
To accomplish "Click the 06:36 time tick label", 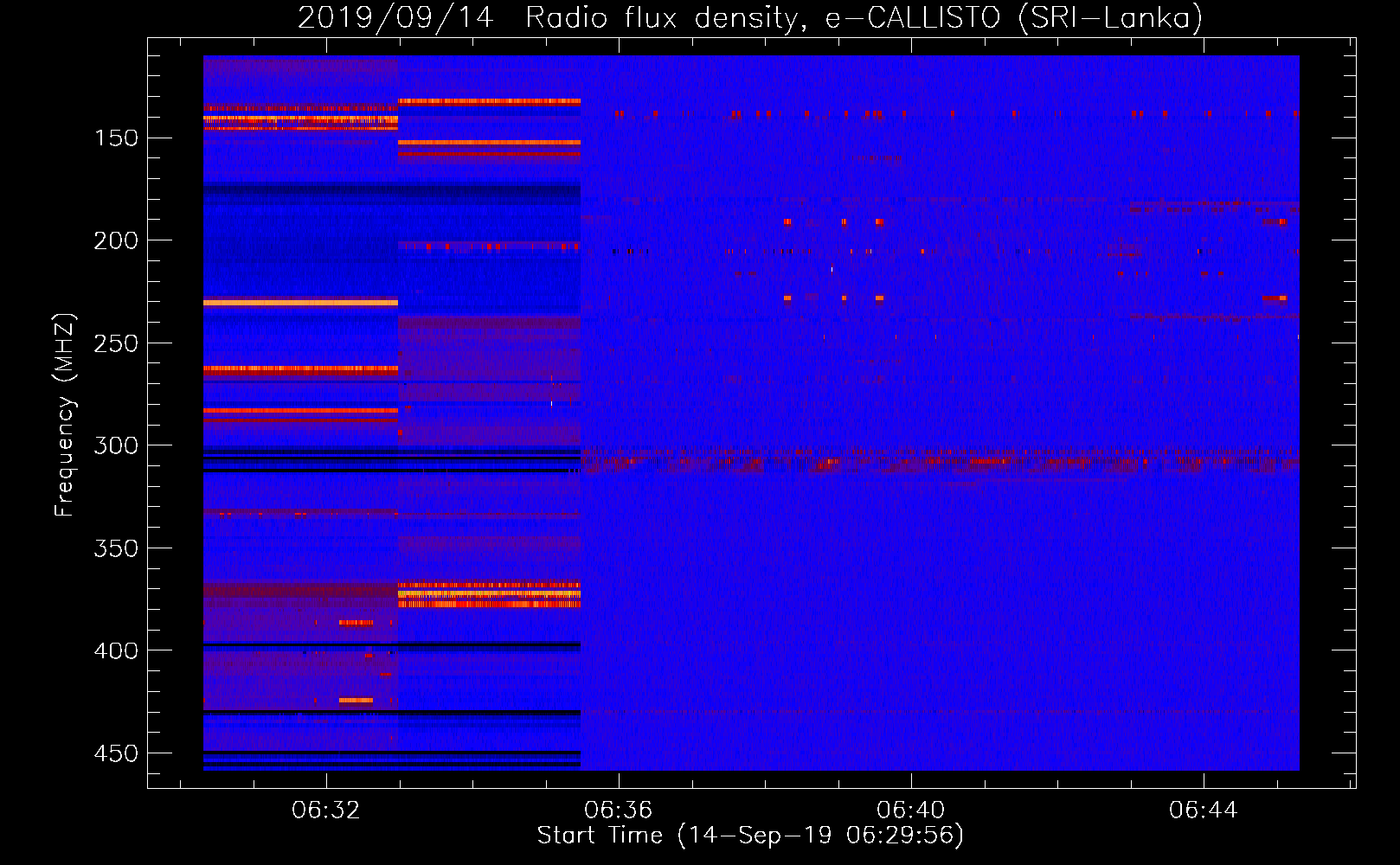I will 619,811.
